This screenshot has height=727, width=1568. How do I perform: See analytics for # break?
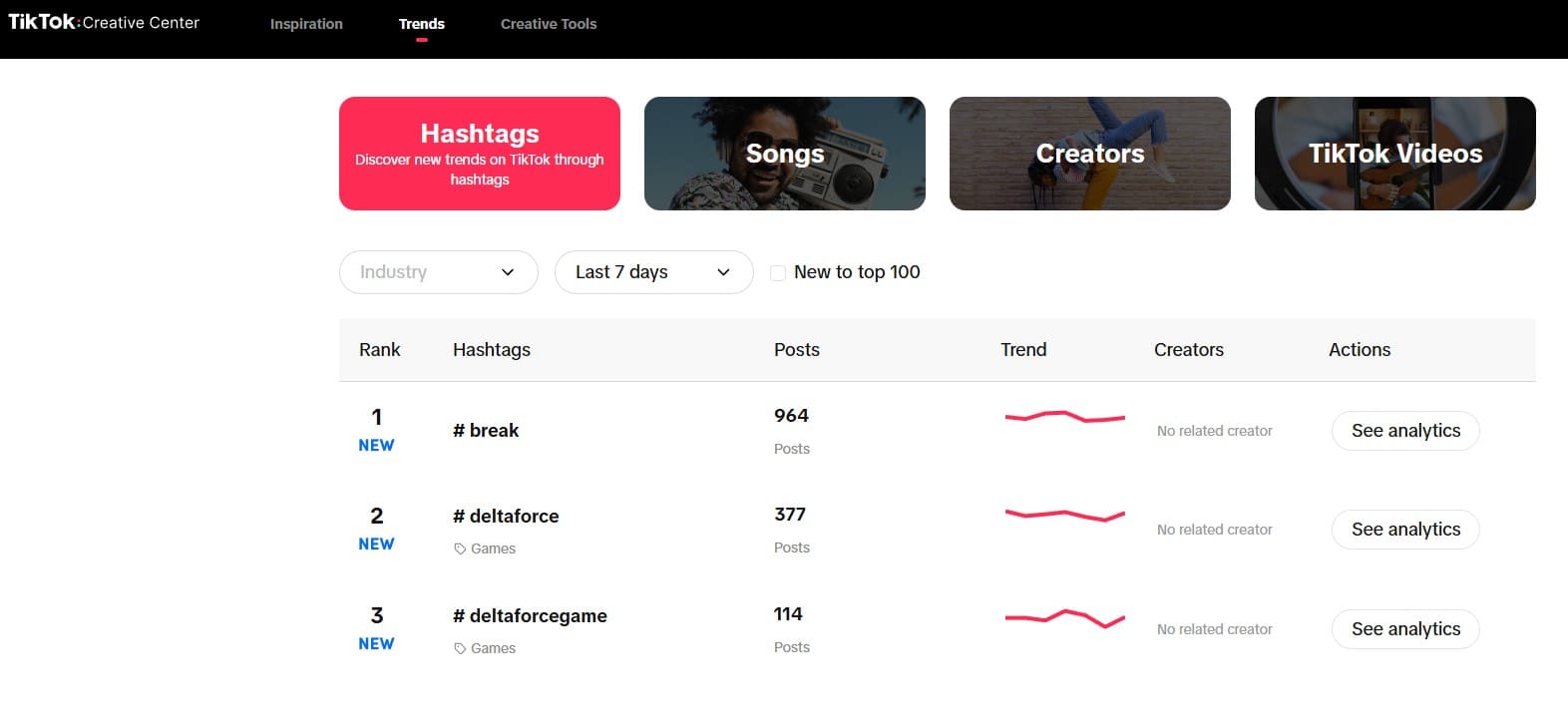tap(1405, 431)
